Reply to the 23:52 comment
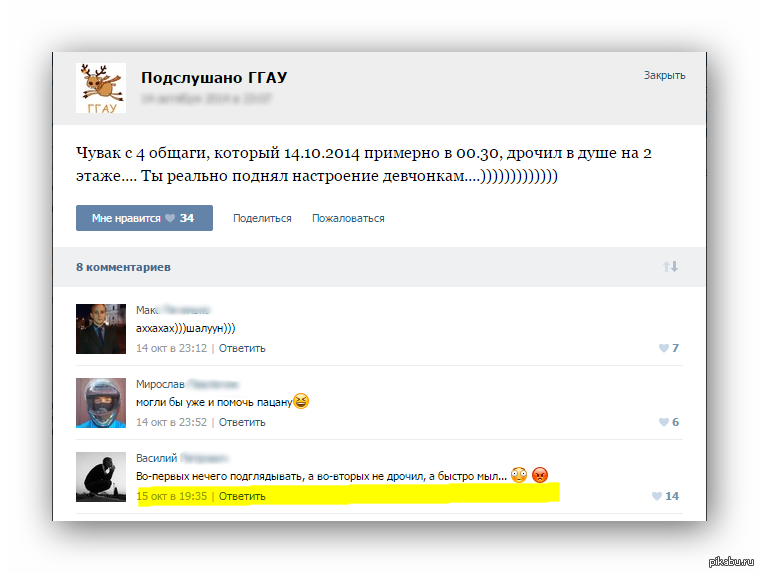The width and height of the screenshot is (759, 573). [x=242, y=422]
